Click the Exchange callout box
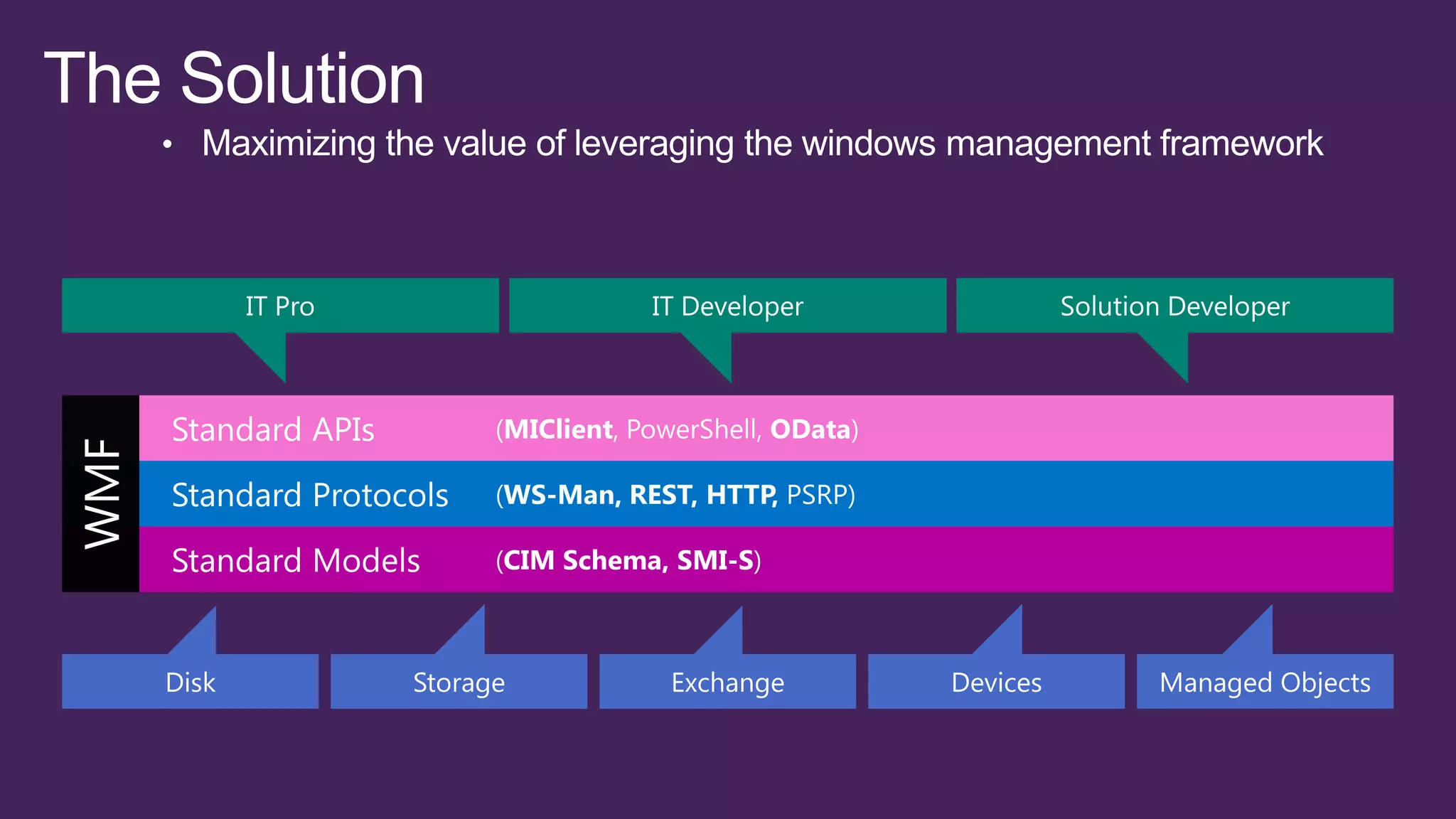This screenshot has height=819, width=1456. point(727,682)
